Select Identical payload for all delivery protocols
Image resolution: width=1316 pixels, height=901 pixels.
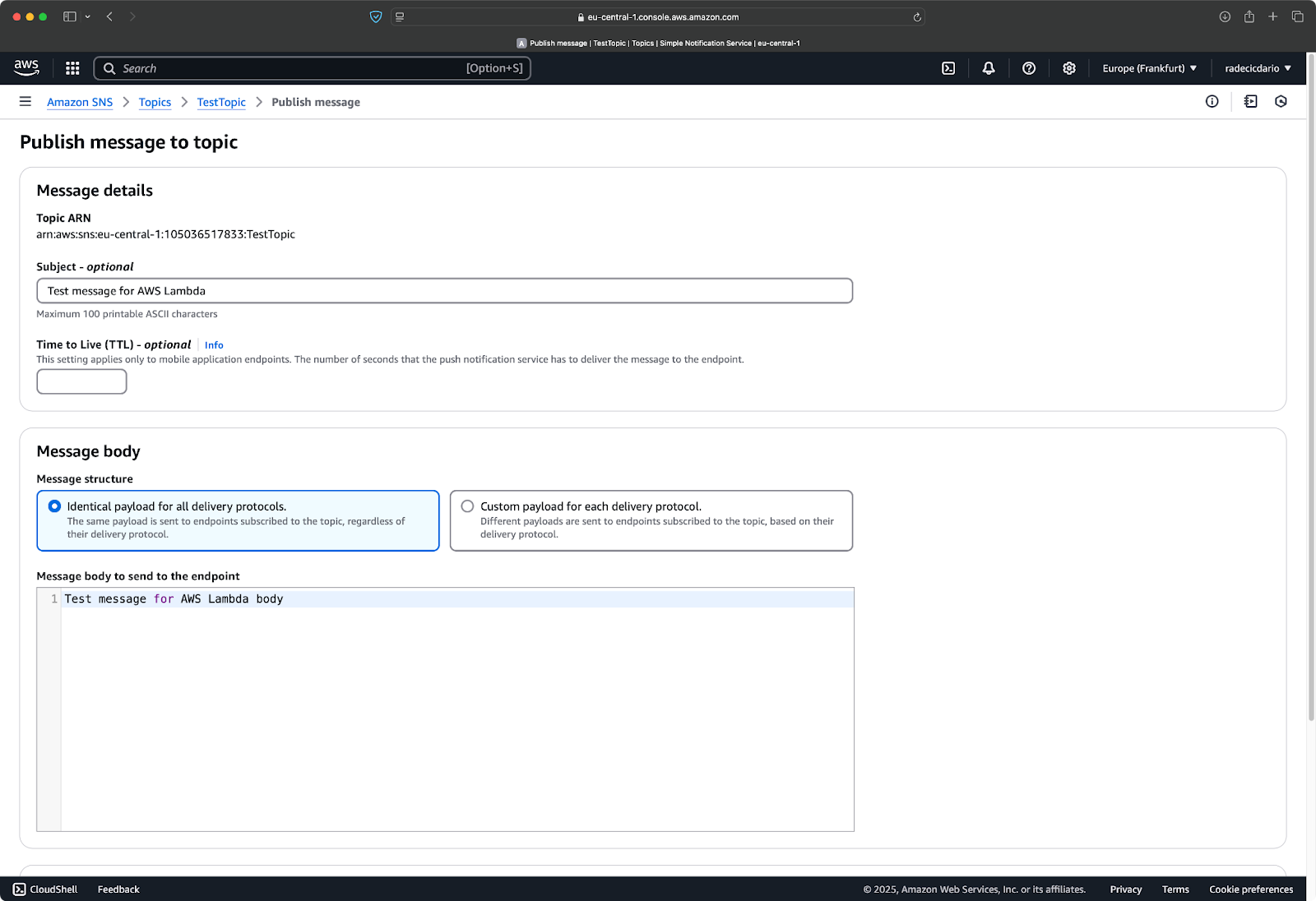(238, 520)
